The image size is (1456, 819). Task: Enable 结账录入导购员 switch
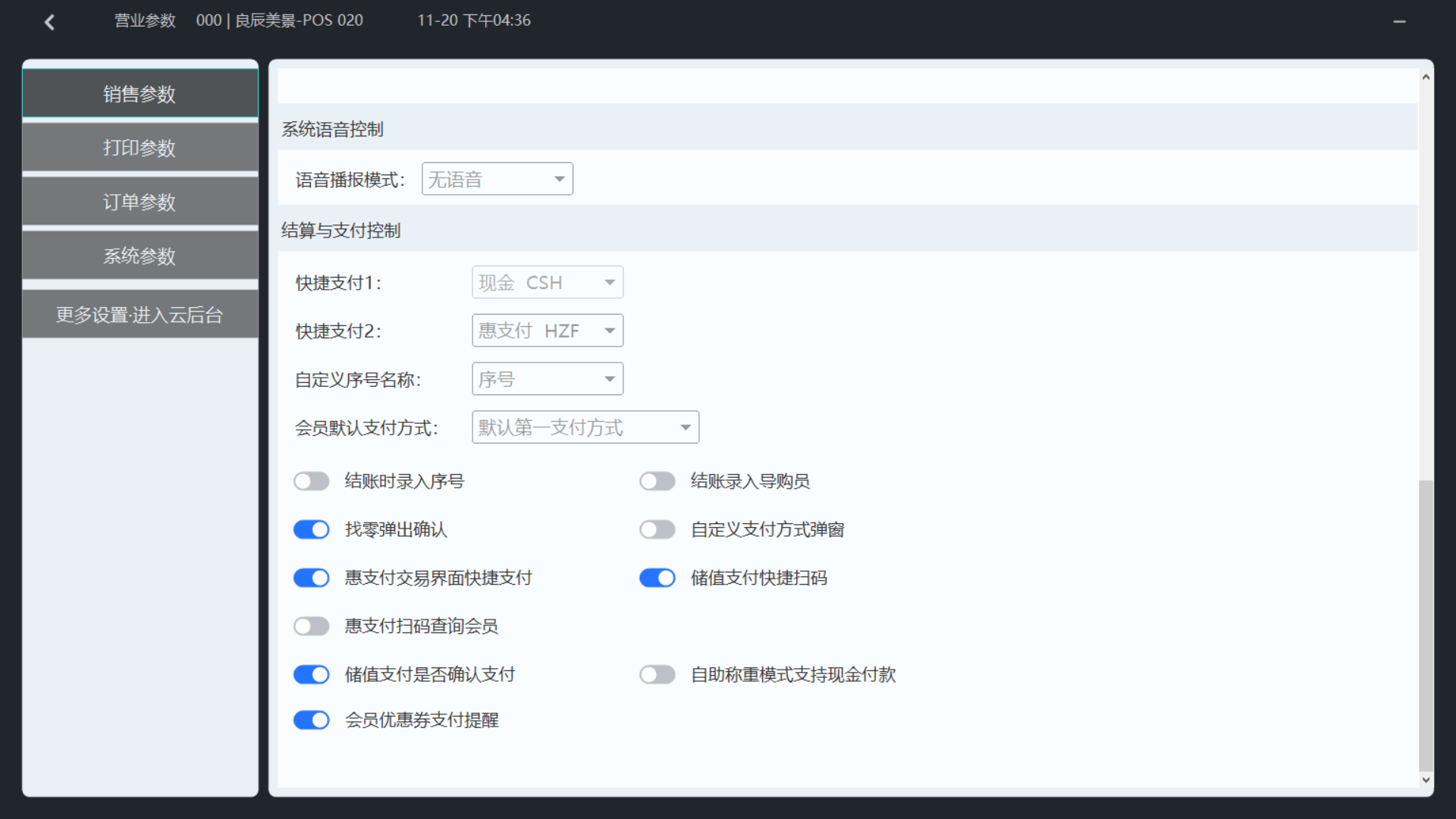pyautogui.click(x=657, y=482)
